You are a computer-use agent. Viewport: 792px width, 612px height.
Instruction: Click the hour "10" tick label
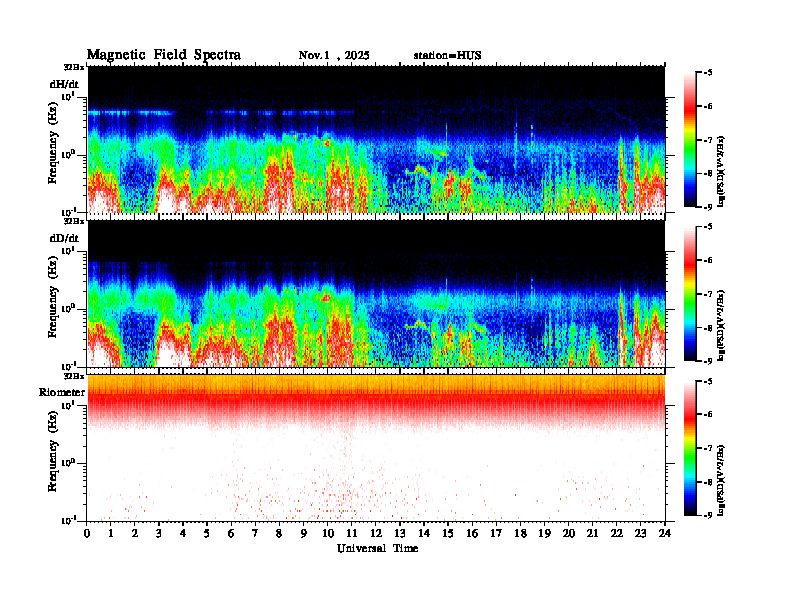click(x=328, y=533)
